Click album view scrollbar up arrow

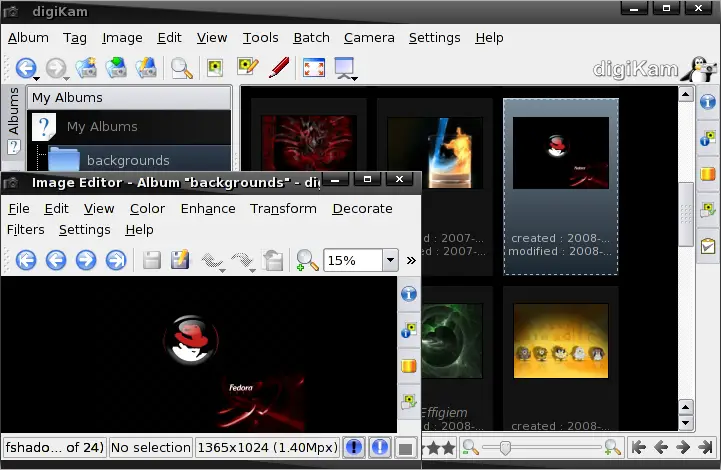pos(686,95)
